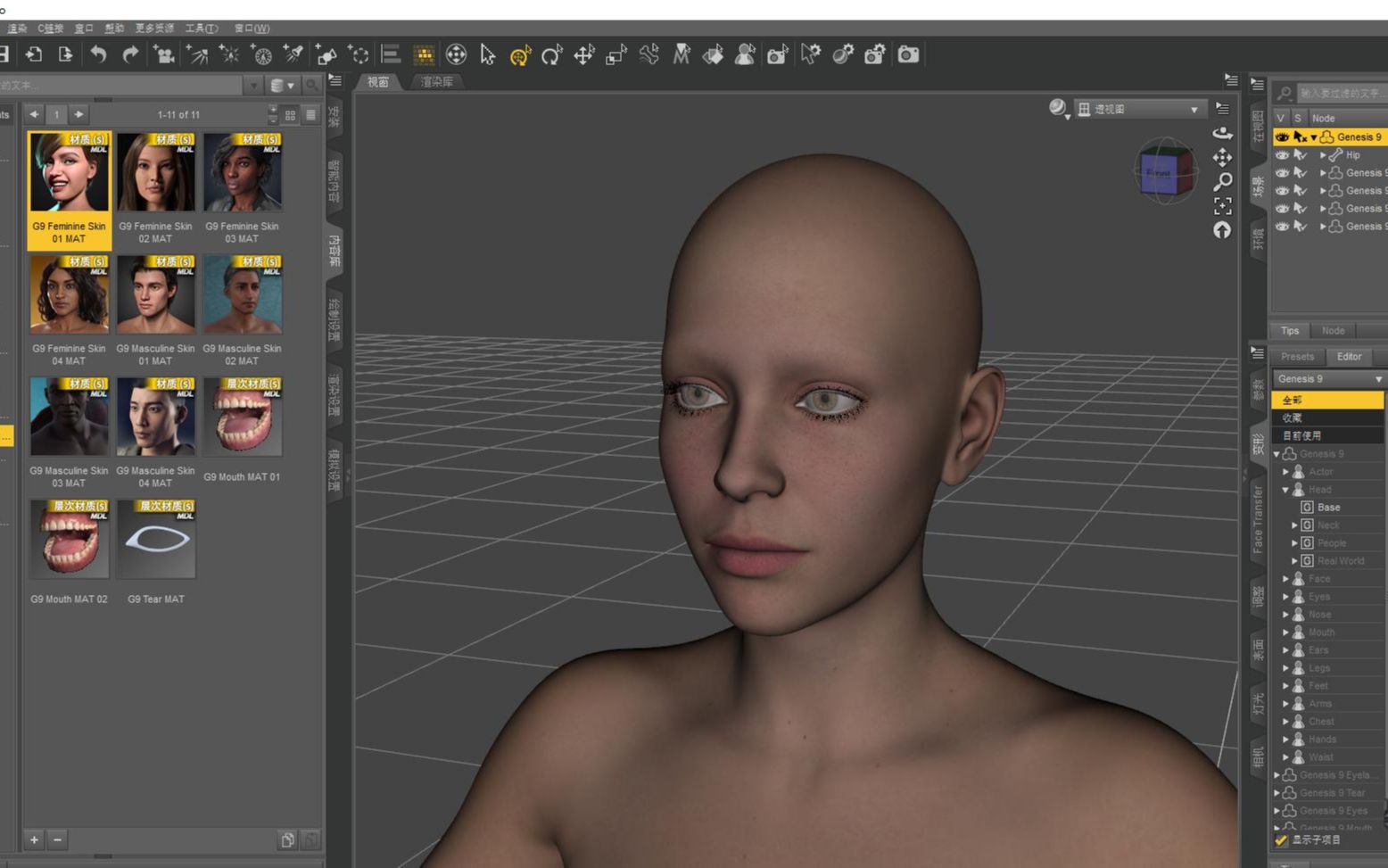
Task: Click the pan view control beside viewport
Action: pyautogui.click(x=1222, y=158)
